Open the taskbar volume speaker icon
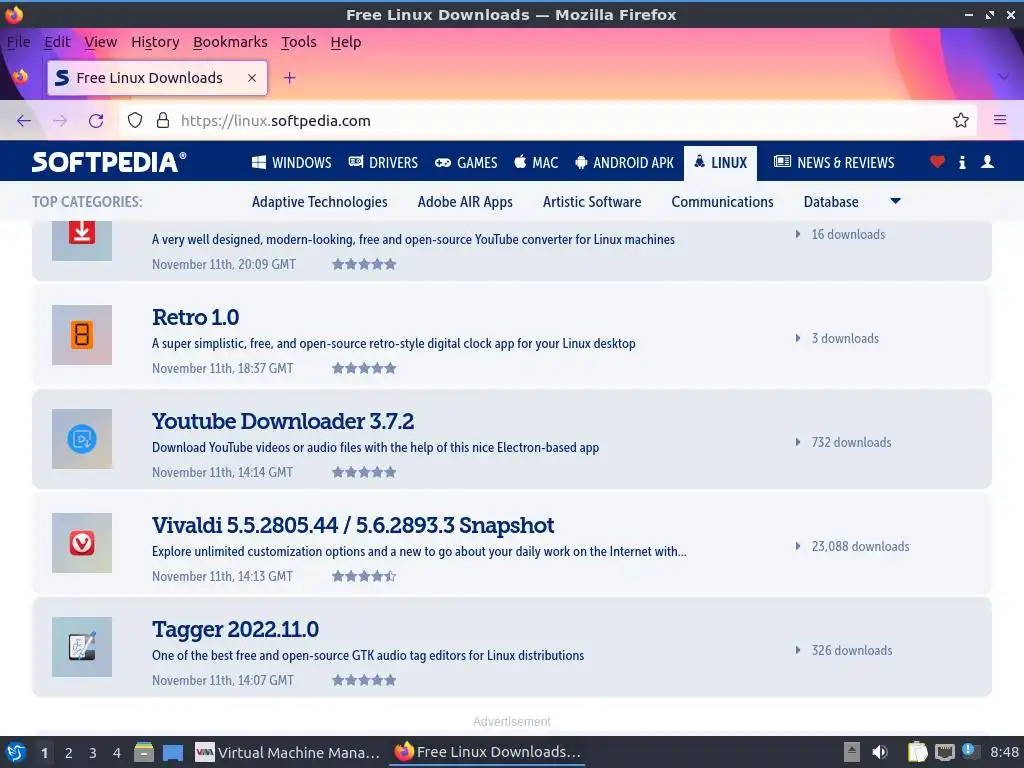The height and width of the screenshot is (768, 1024). coord(880,752)
